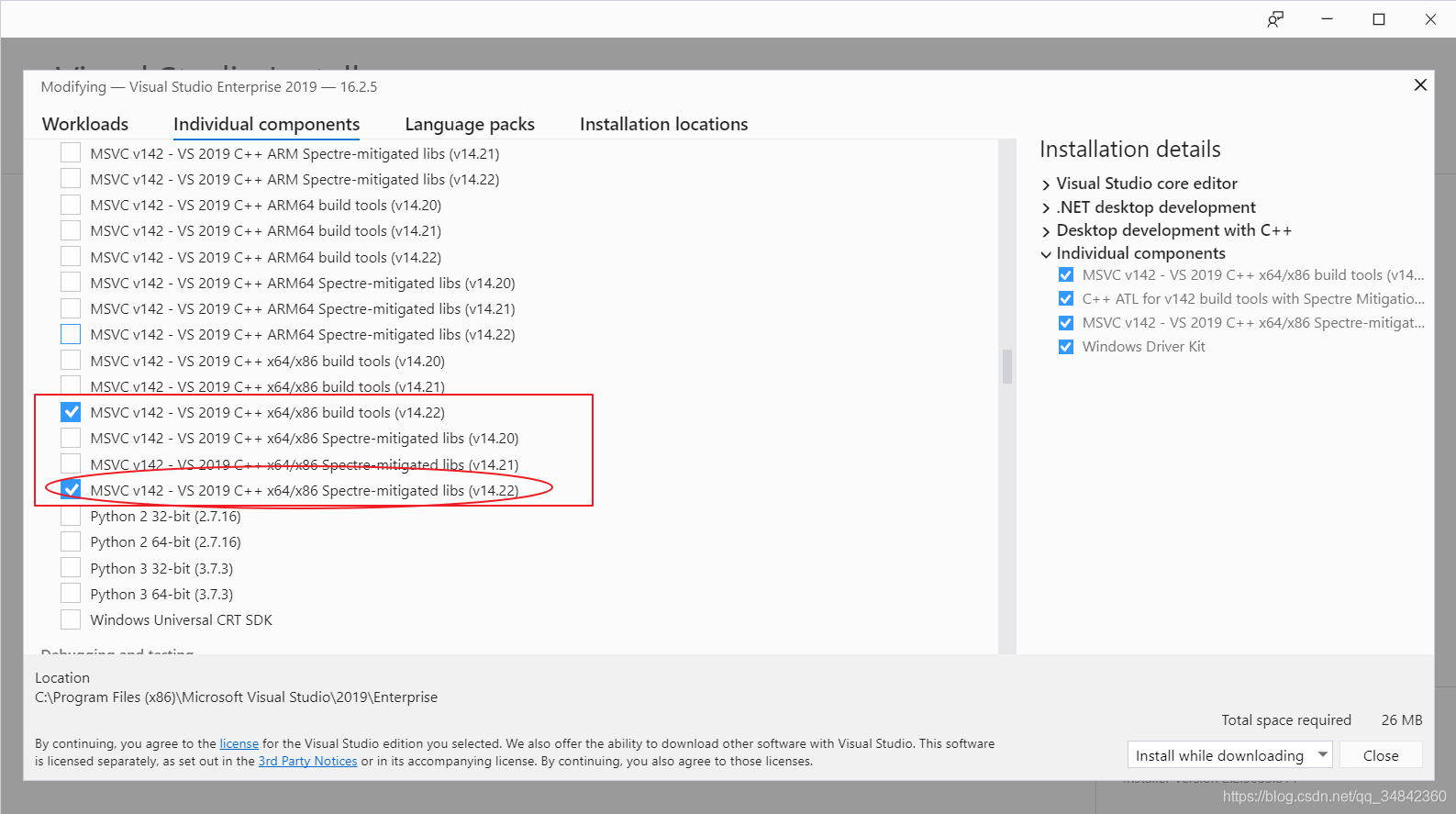Collapse the Individual components section
This screenshot has width=1456, height=814.
tap(1046, 254)
